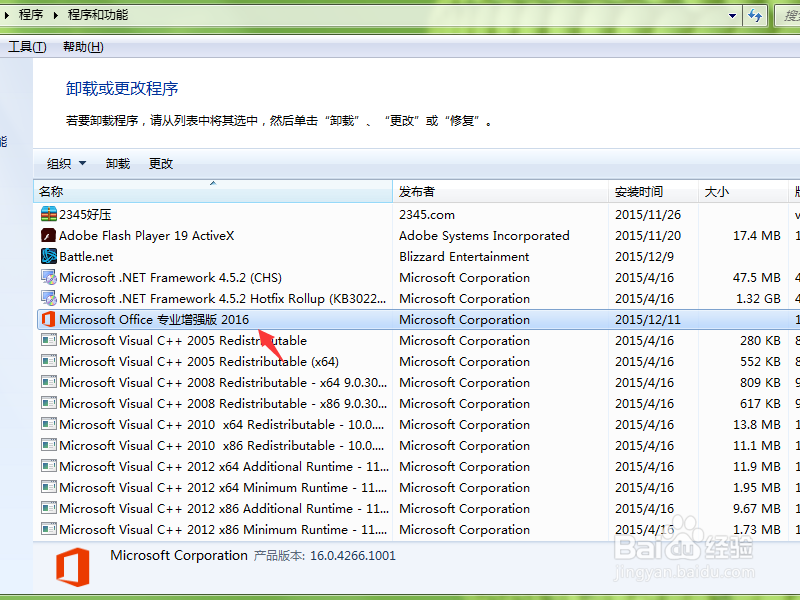Click the 程序和功能 breadcrumb item
Screen dimensions: 800x600
coord(98,15)
